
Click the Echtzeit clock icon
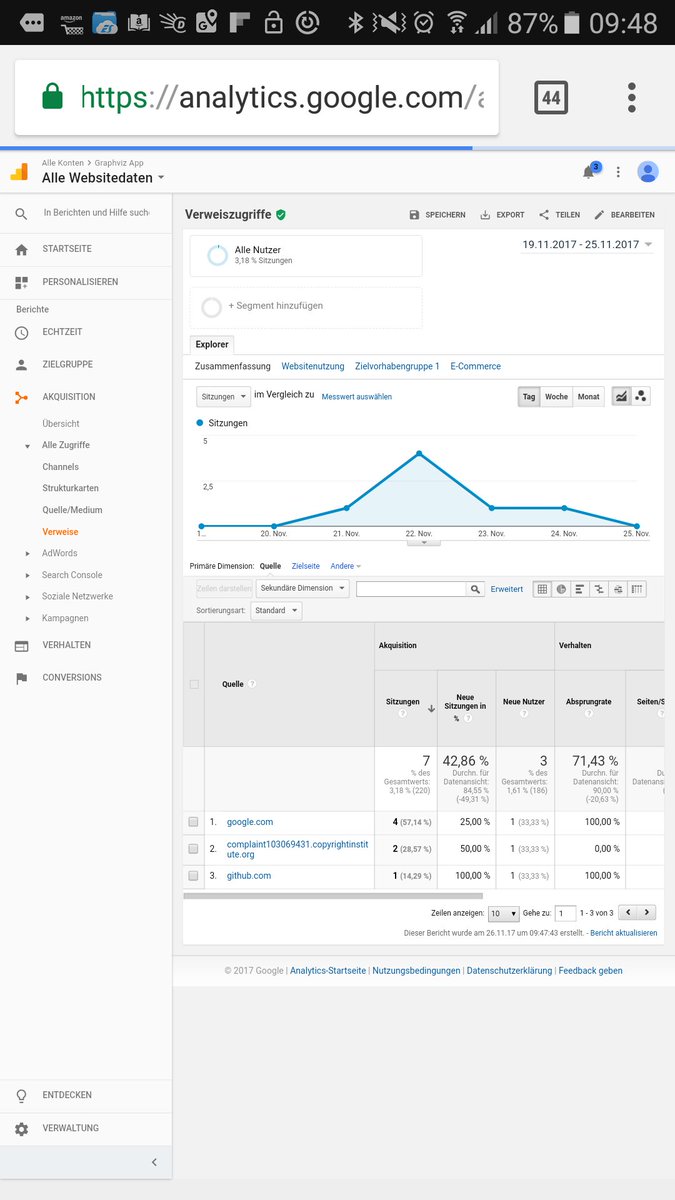(21, 332)
